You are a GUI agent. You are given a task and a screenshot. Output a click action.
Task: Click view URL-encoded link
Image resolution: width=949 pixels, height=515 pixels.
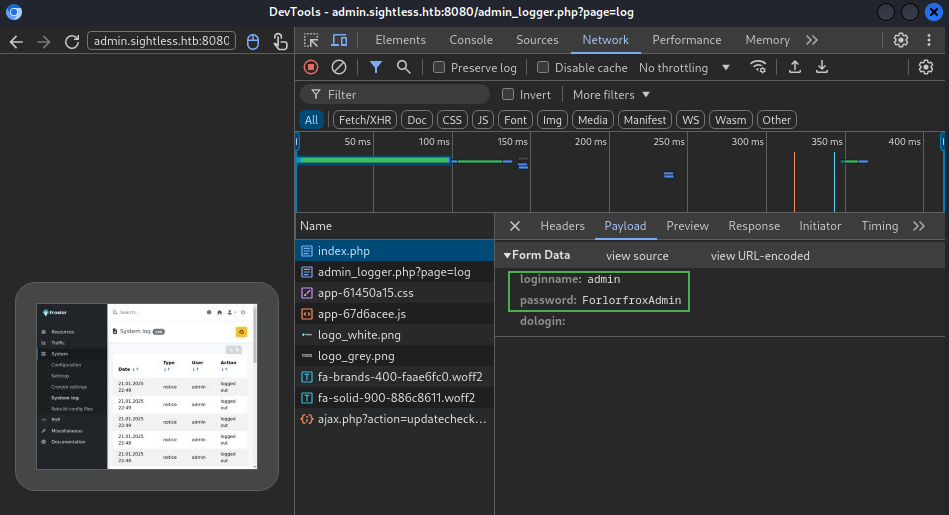(760, 255)
